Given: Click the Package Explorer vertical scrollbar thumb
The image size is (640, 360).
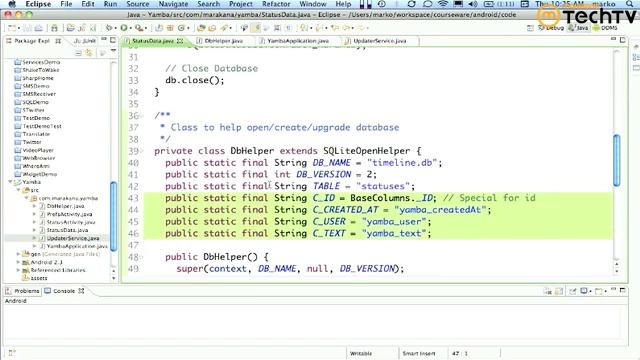Looking at the screenshot, I should [x=113, y=216].
